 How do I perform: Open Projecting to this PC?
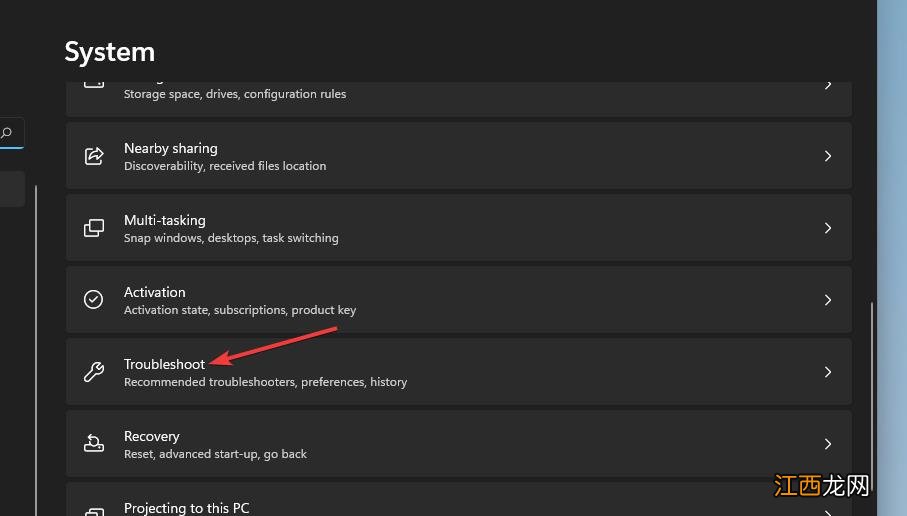coord(459,499)
